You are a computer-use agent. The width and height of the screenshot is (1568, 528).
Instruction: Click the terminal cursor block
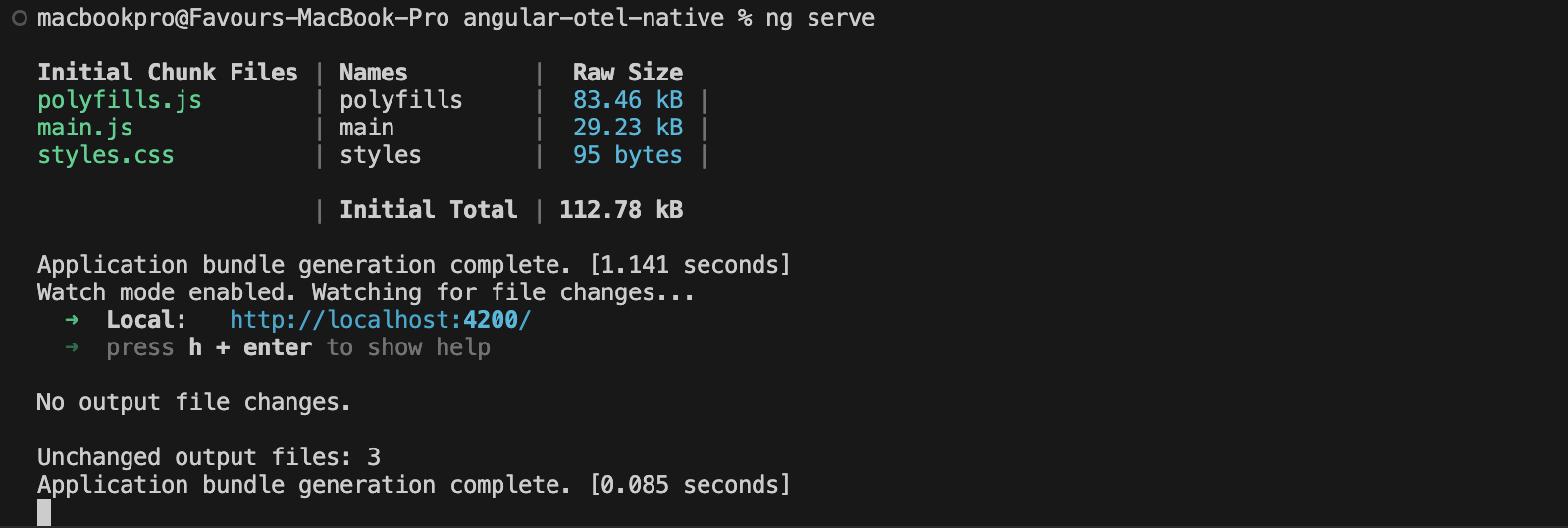tap(44, 512)
